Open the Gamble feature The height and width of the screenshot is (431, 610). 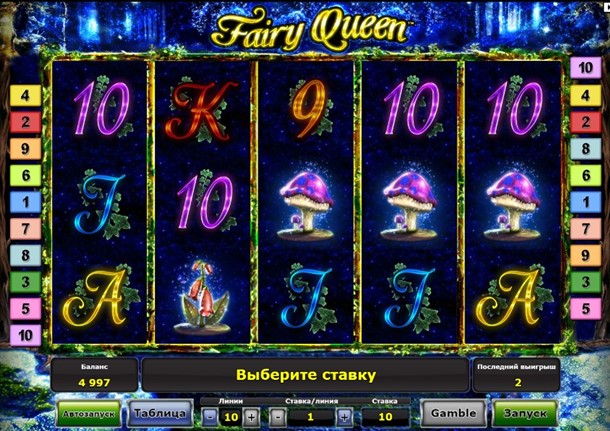tap(454, 413)
